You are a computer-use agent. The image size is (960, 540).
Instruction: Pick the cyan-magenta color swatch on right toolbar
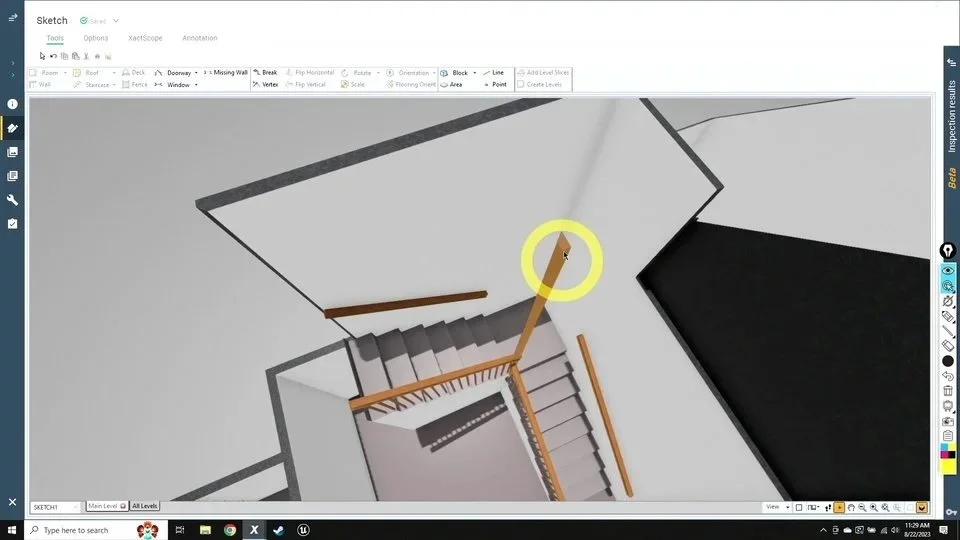coord(948,451)
